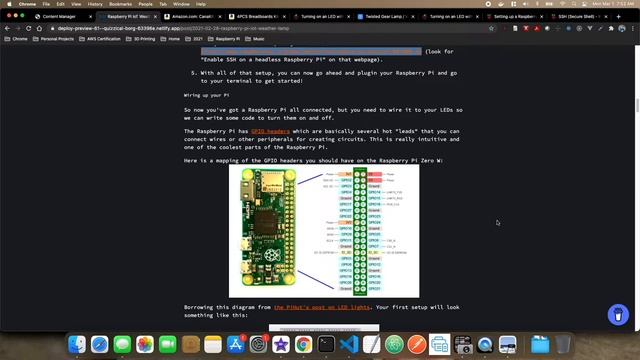Open the History menu

tap(95, 4)
